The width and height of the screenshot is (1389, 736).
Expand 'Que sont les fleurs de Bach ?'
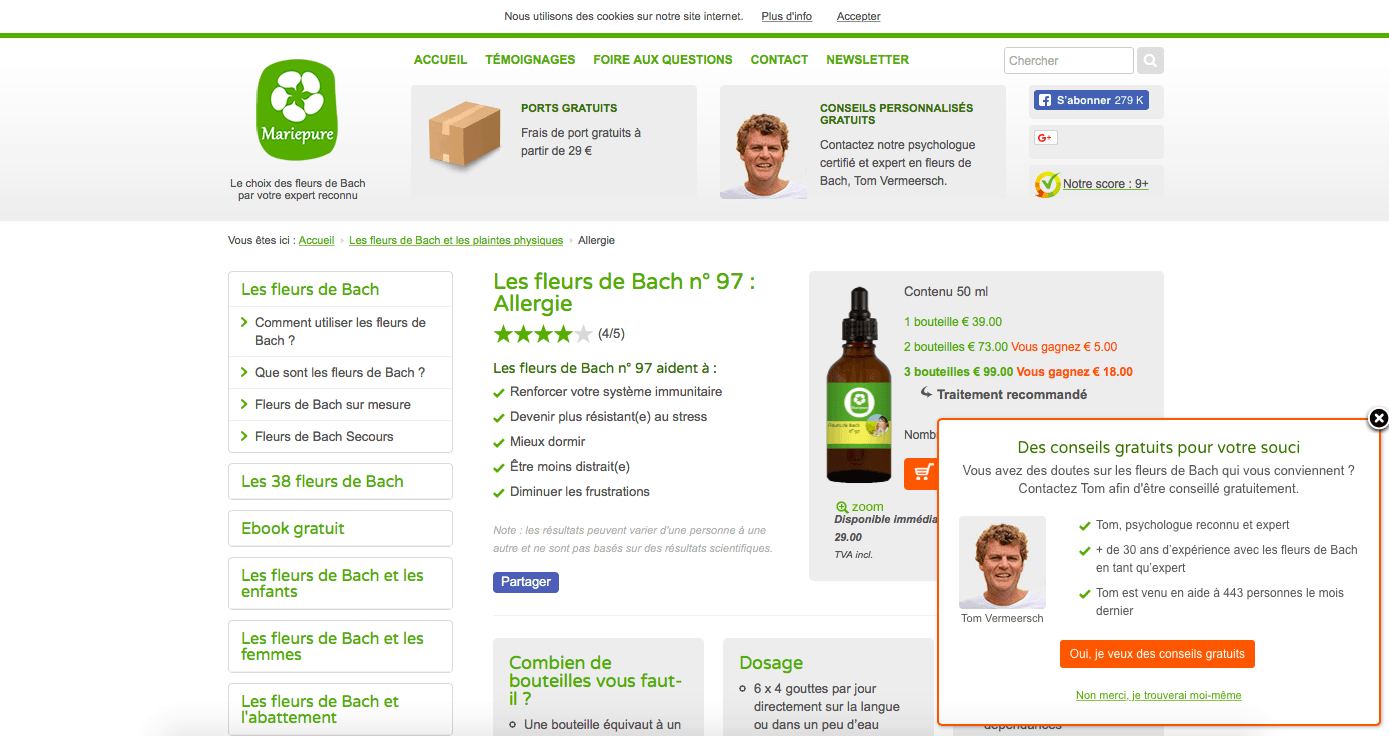(x=340, y=372)
